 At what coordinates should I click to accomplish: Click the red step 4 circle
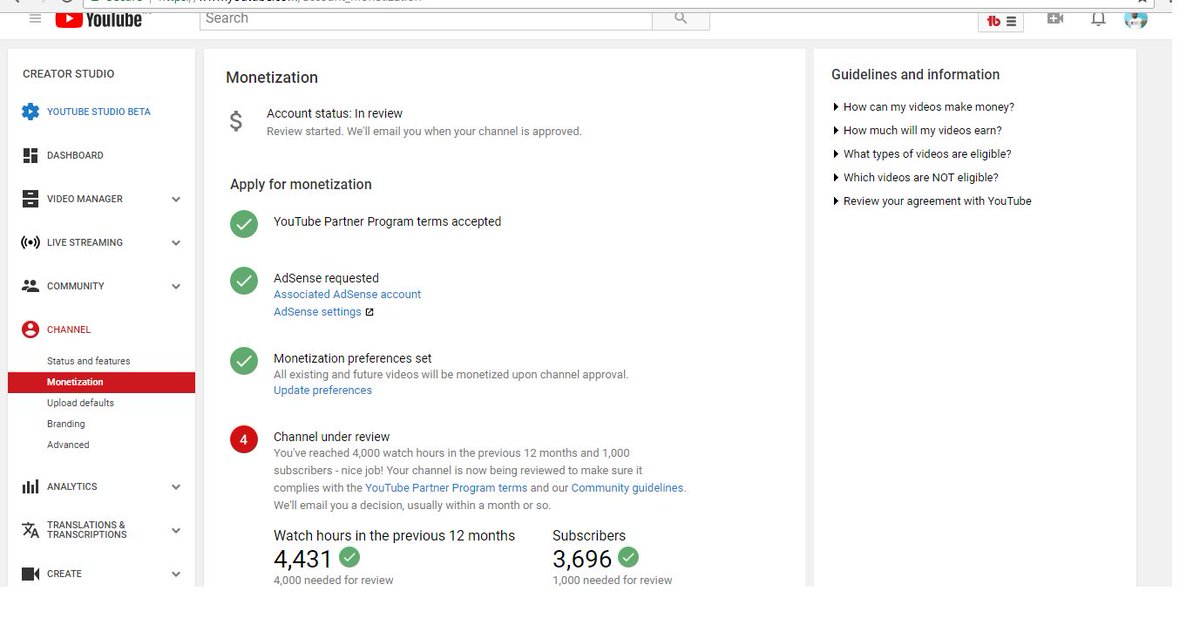click(244, 439)
